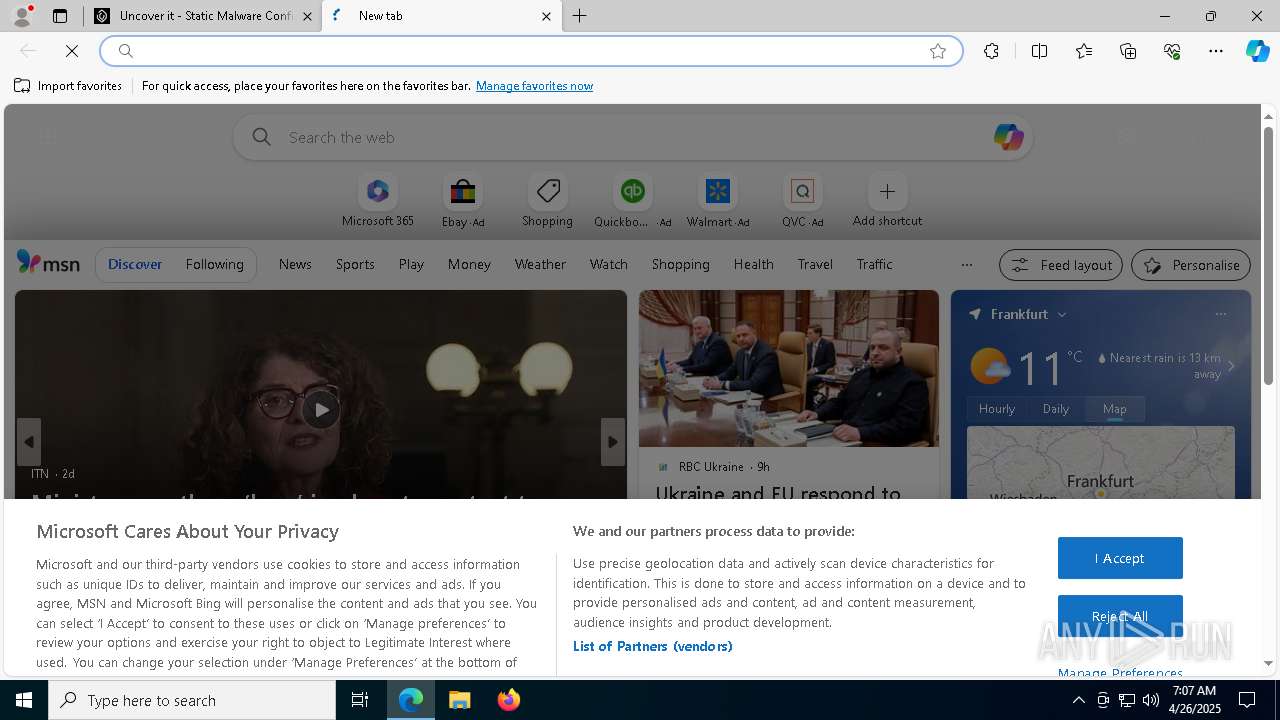
Task: Click Add shortcut plus tile
Action: coord(887,201)
